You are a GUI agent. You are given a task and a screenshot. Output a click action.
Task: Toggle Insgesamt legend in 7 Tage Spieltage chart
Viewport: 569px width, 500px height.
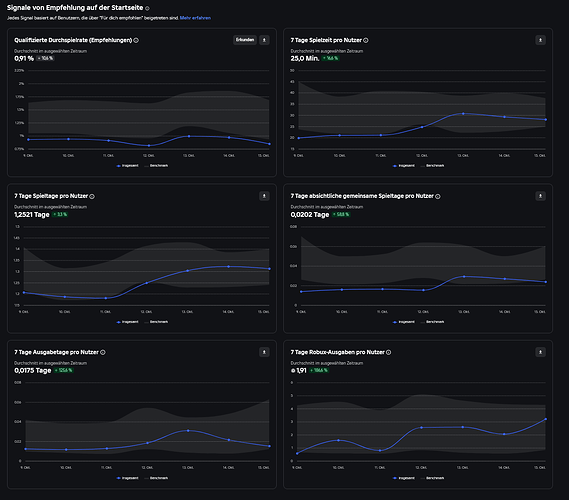coord(127,322)
